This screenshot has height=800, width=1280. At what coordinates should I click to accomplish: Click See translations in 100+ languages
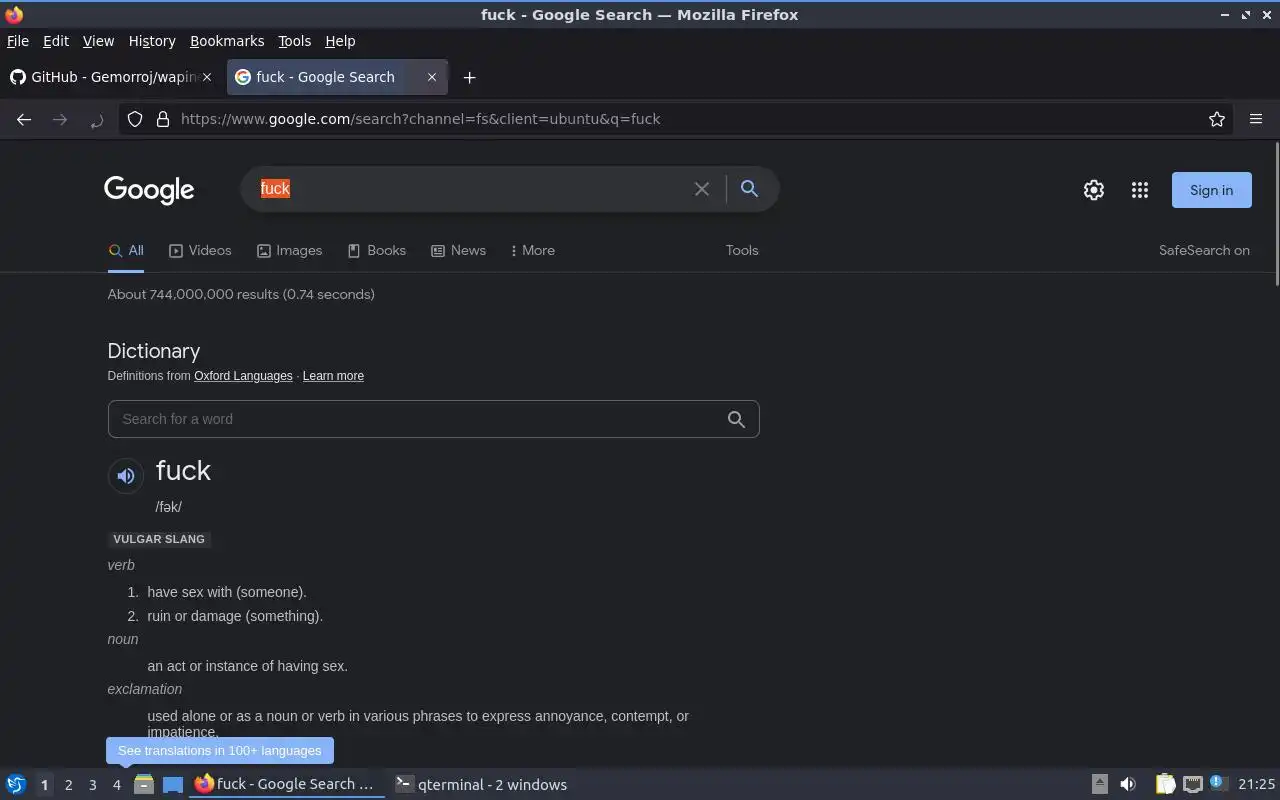pos(220,750)
